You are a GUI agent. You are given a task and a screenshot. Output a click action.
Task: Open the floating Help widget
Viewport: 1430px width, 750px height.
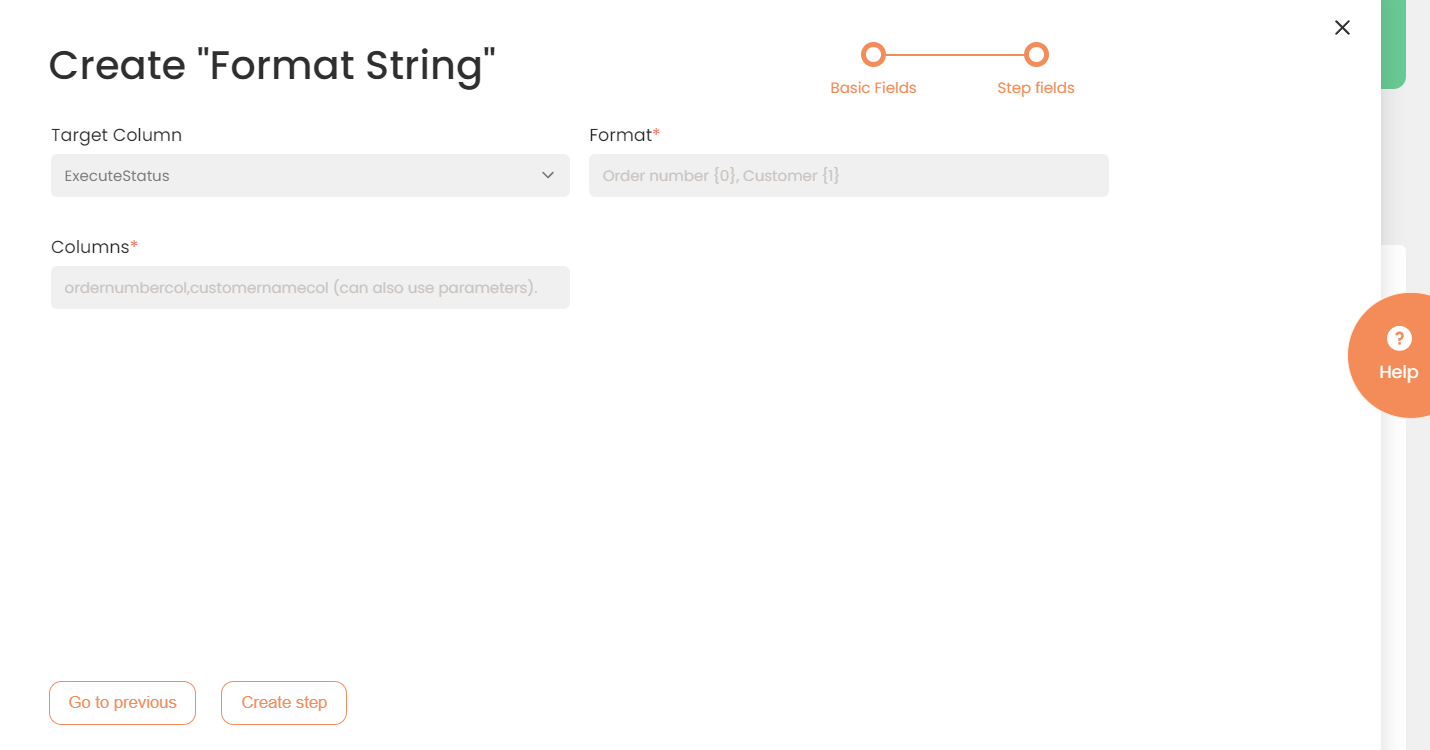pyautogui.click(x=1398, y=355)
